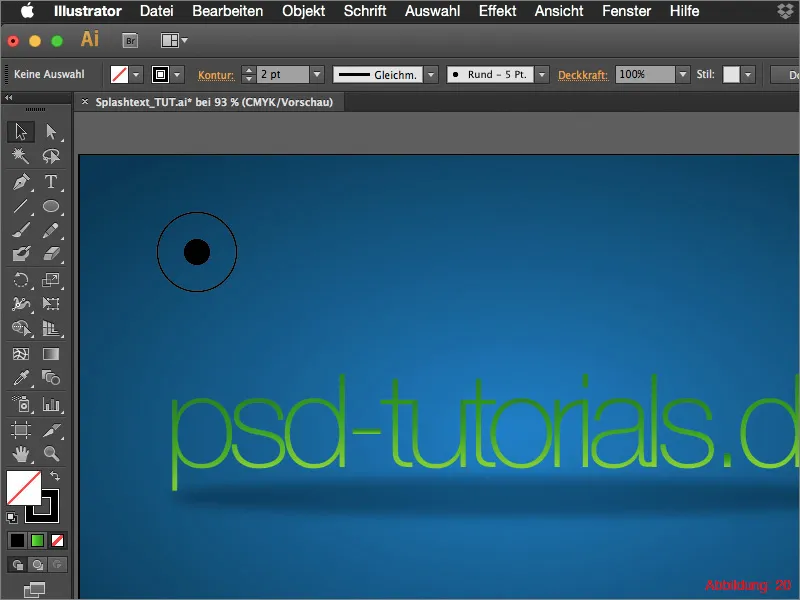Screen dimensions: 800x600
Task: Select the Pen tool
Action: pos(21,182)
